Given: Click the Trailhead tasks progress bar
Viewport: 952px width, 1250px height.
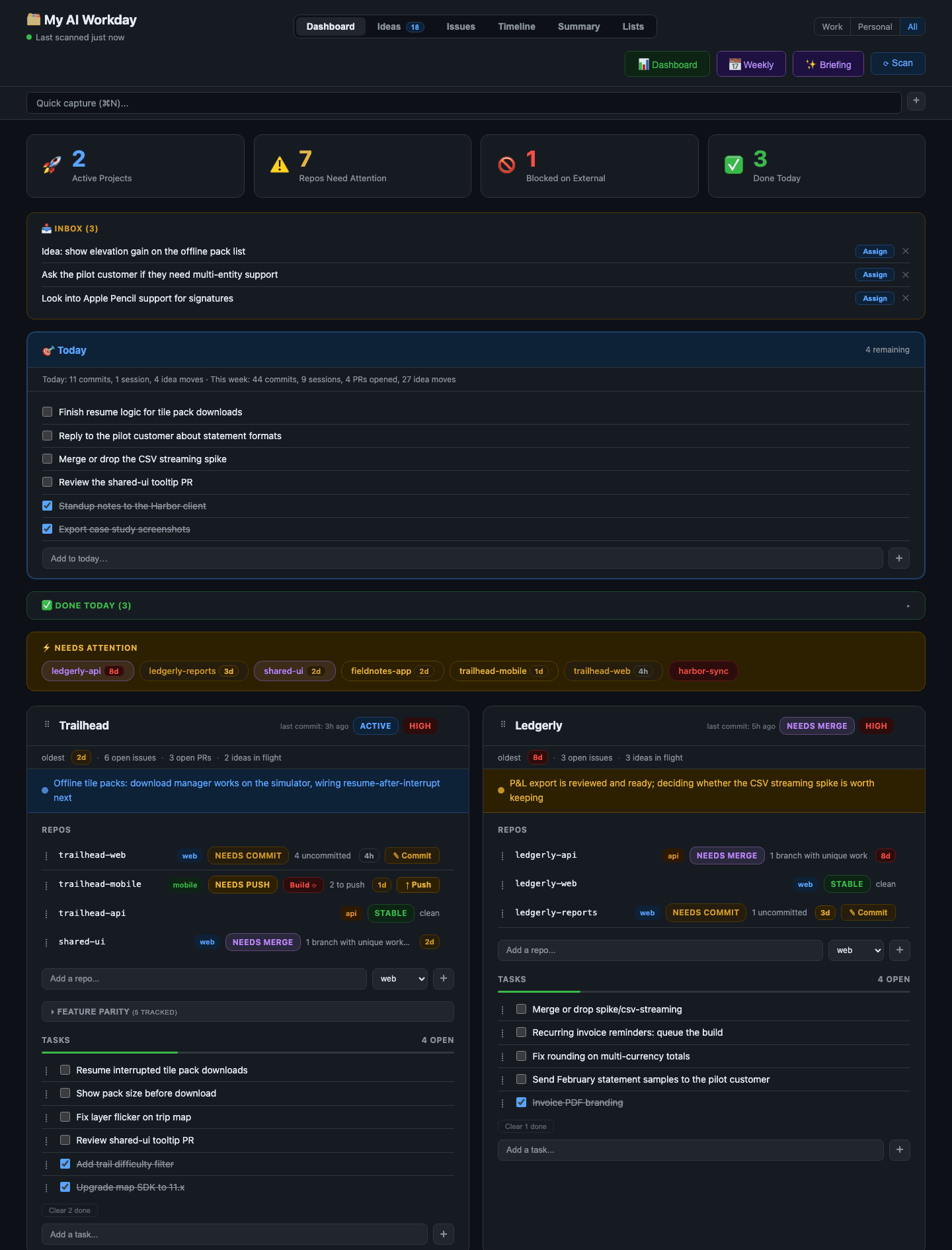Looking at the screenshot, I should tap(247, 1052).
